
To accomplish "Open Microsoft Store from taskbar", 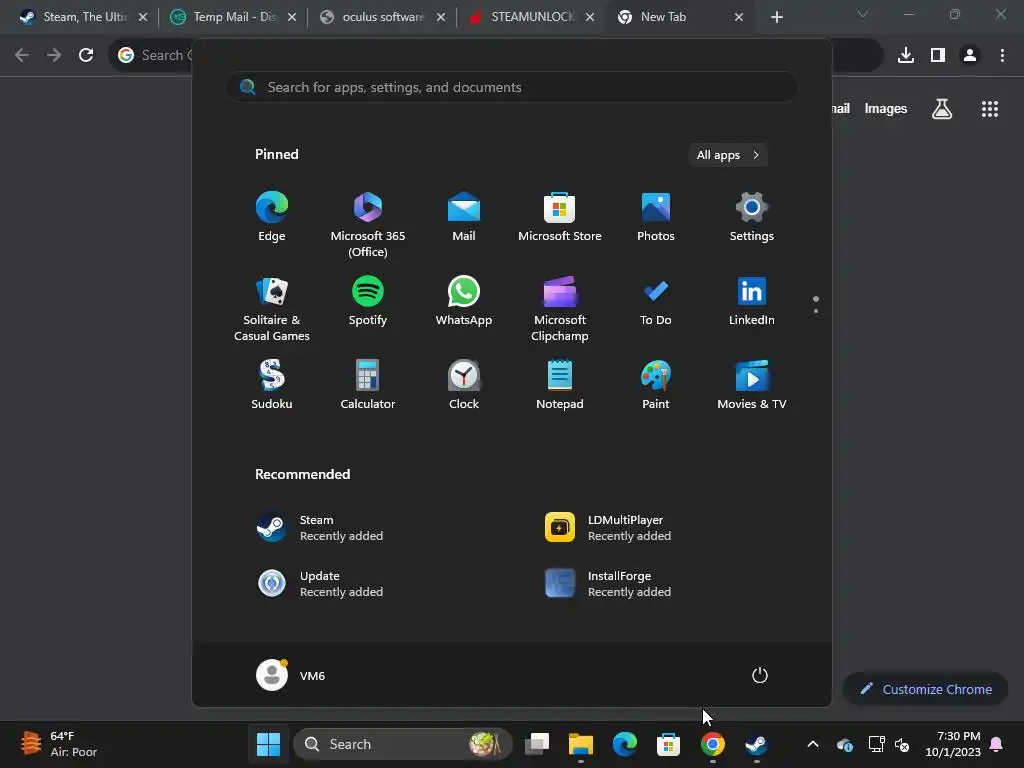I will tap(669, 744).
